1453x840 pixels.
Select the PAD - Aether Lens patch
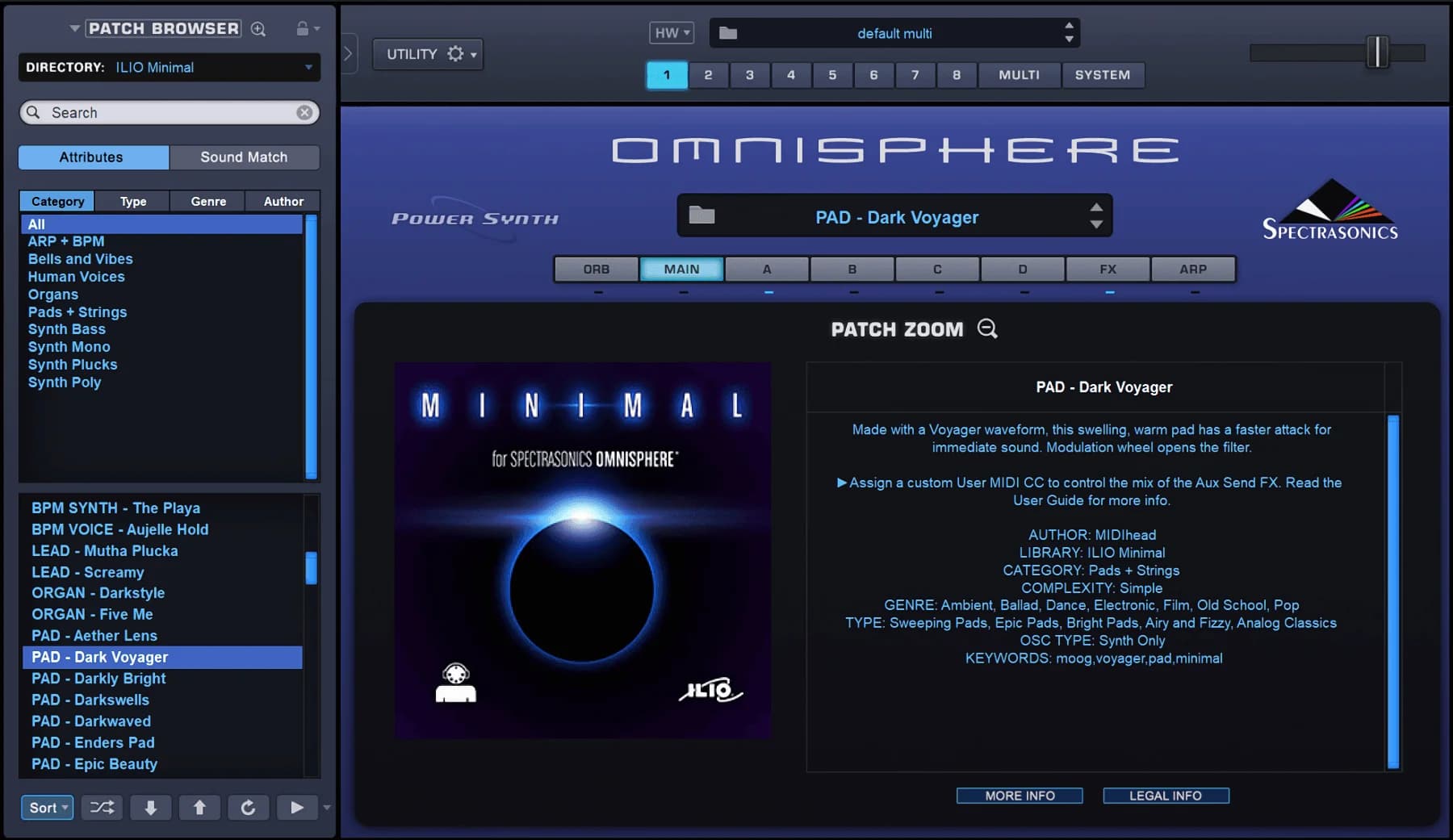[x=94, y=635]
